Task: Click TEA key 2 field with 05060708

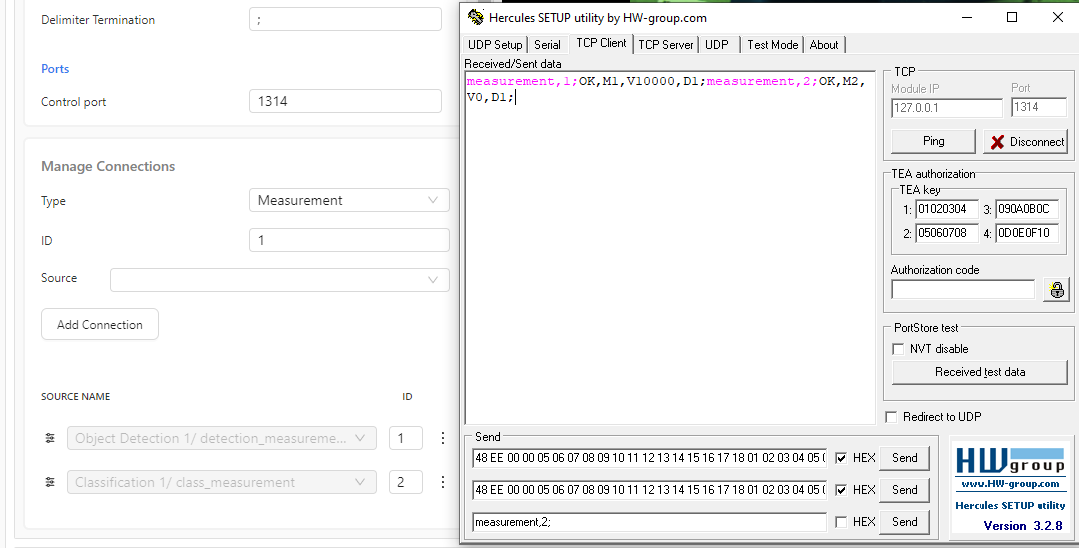Action: pos(946,233)
